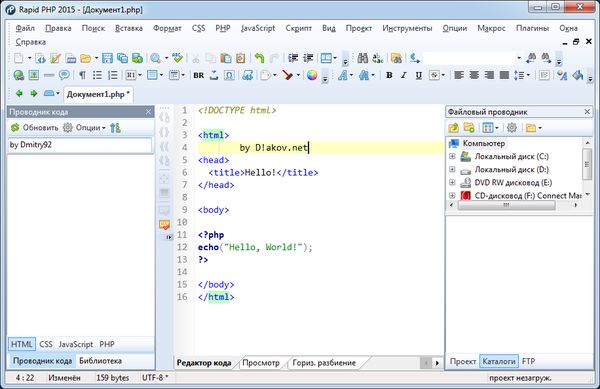Image resolution: width=600 pixels, height=389 pixels.
Task: Click the Justify text icon
Action: (504, 75)
